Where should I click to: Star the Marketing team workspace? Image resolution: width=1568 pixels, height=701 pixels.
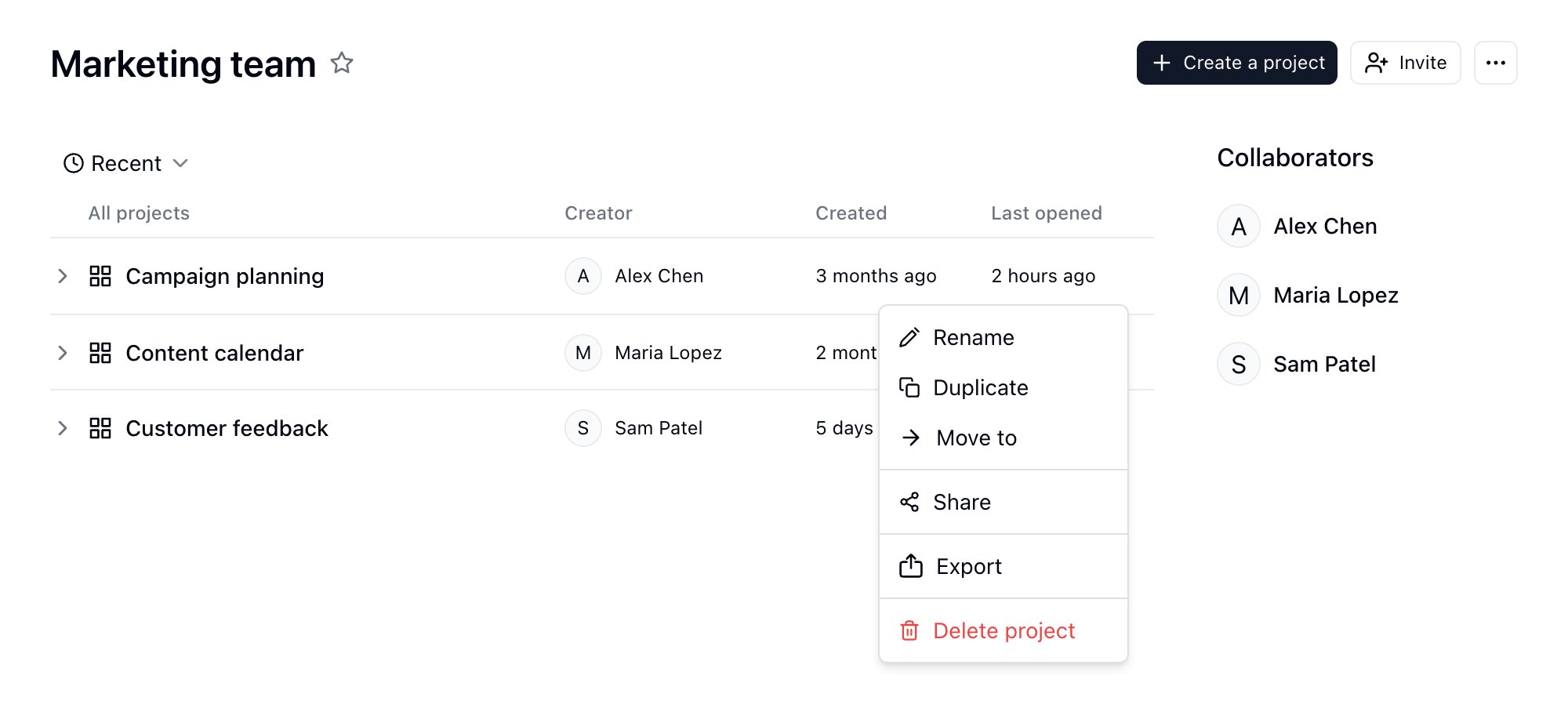click(x=342, y=63)
